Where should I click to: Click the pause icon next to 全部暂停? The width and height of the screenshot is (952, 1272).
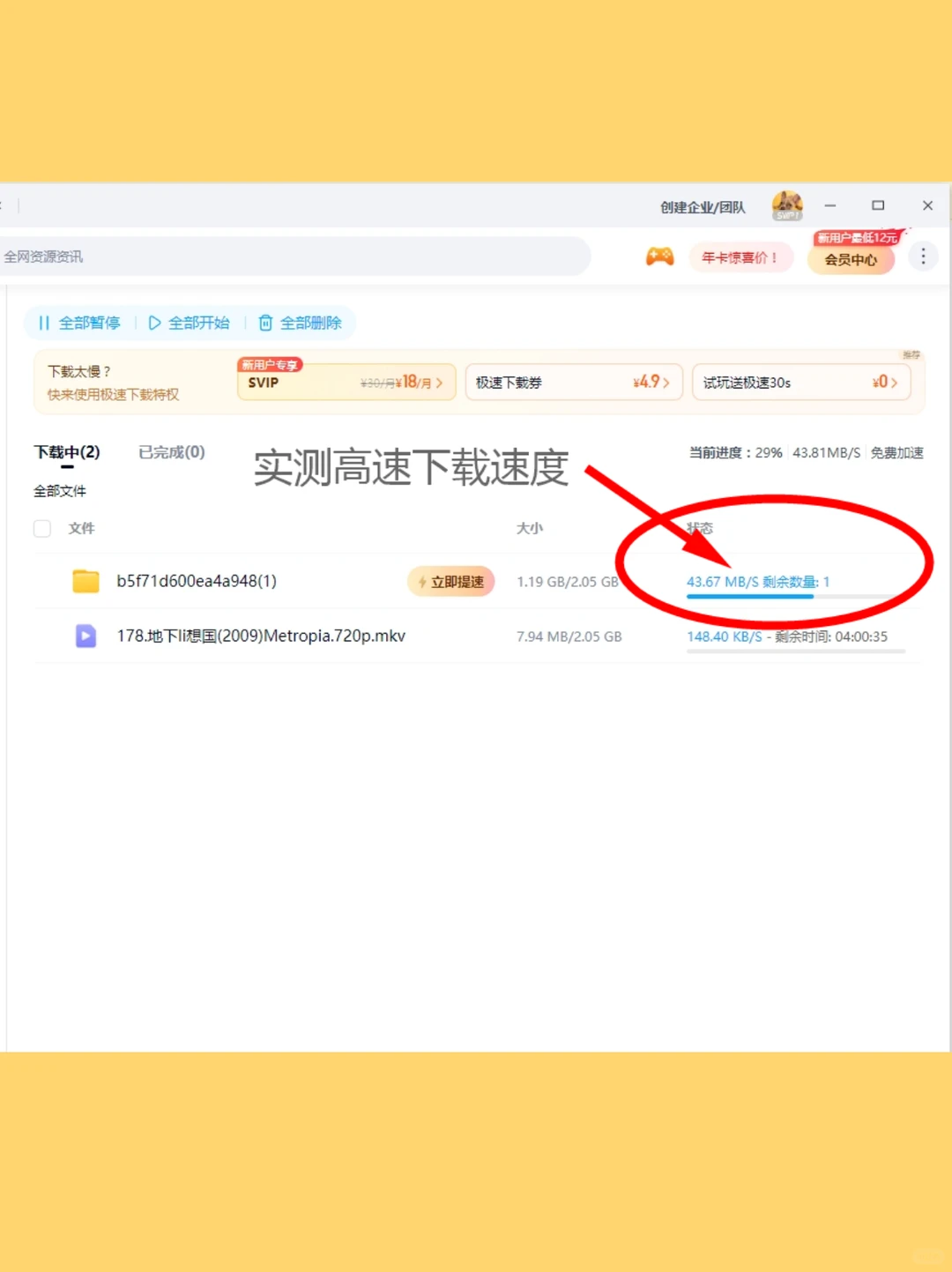[43, 323]
